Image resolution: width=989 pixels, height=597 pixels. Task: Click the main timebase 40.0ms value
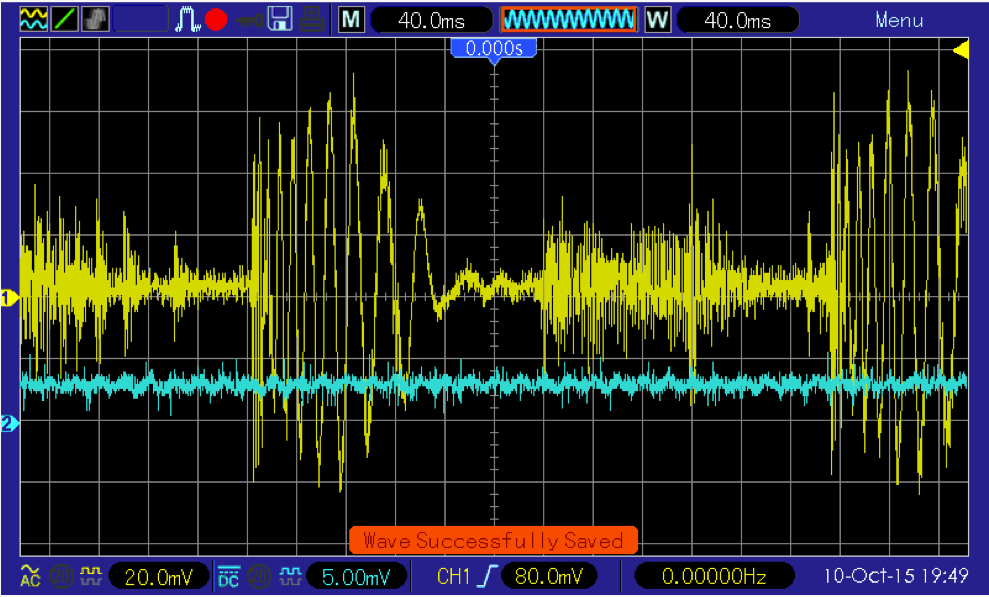coord(432,20)
